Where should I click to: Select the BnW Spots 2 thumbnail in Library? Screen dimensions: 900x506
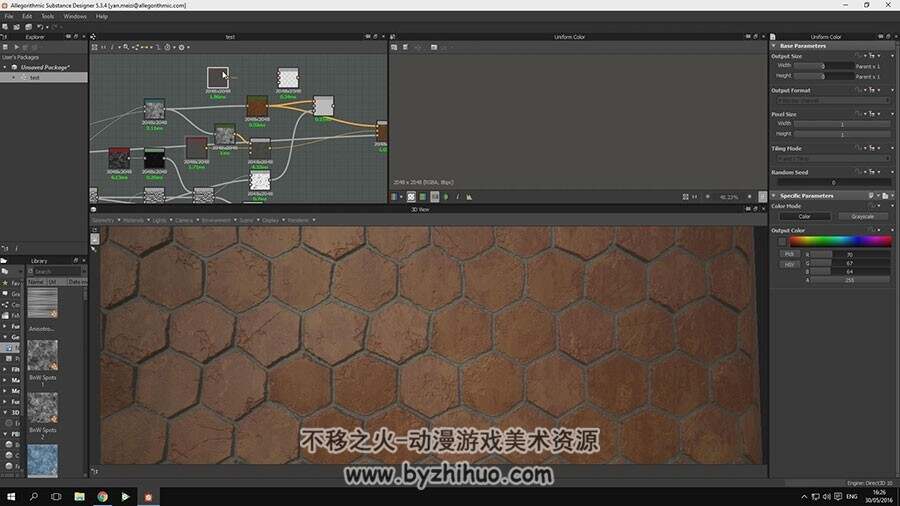tap(42, 407)
